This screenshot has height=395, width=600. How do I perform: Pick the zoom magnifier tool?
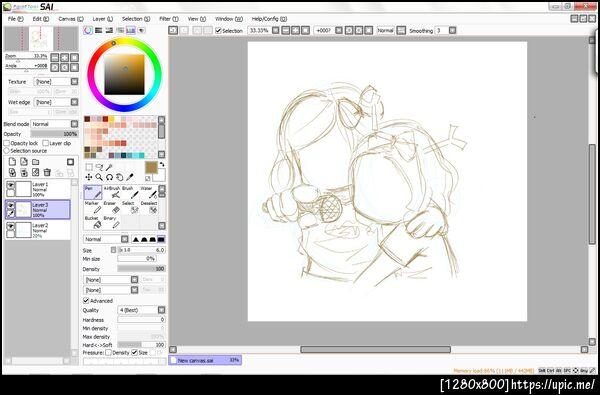pyautogui.click(x=99, y=177)
